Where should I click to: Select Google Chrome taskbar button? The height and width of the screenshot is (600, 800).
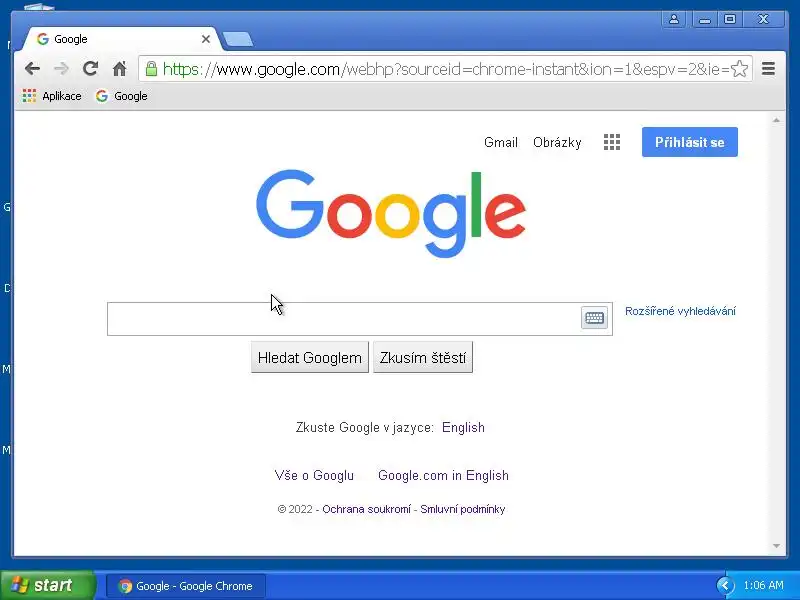(x=186, y=586)
